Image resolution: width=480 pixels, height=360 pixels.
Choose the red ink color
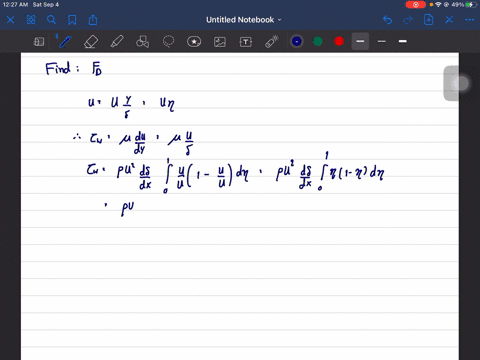(339, 41)
